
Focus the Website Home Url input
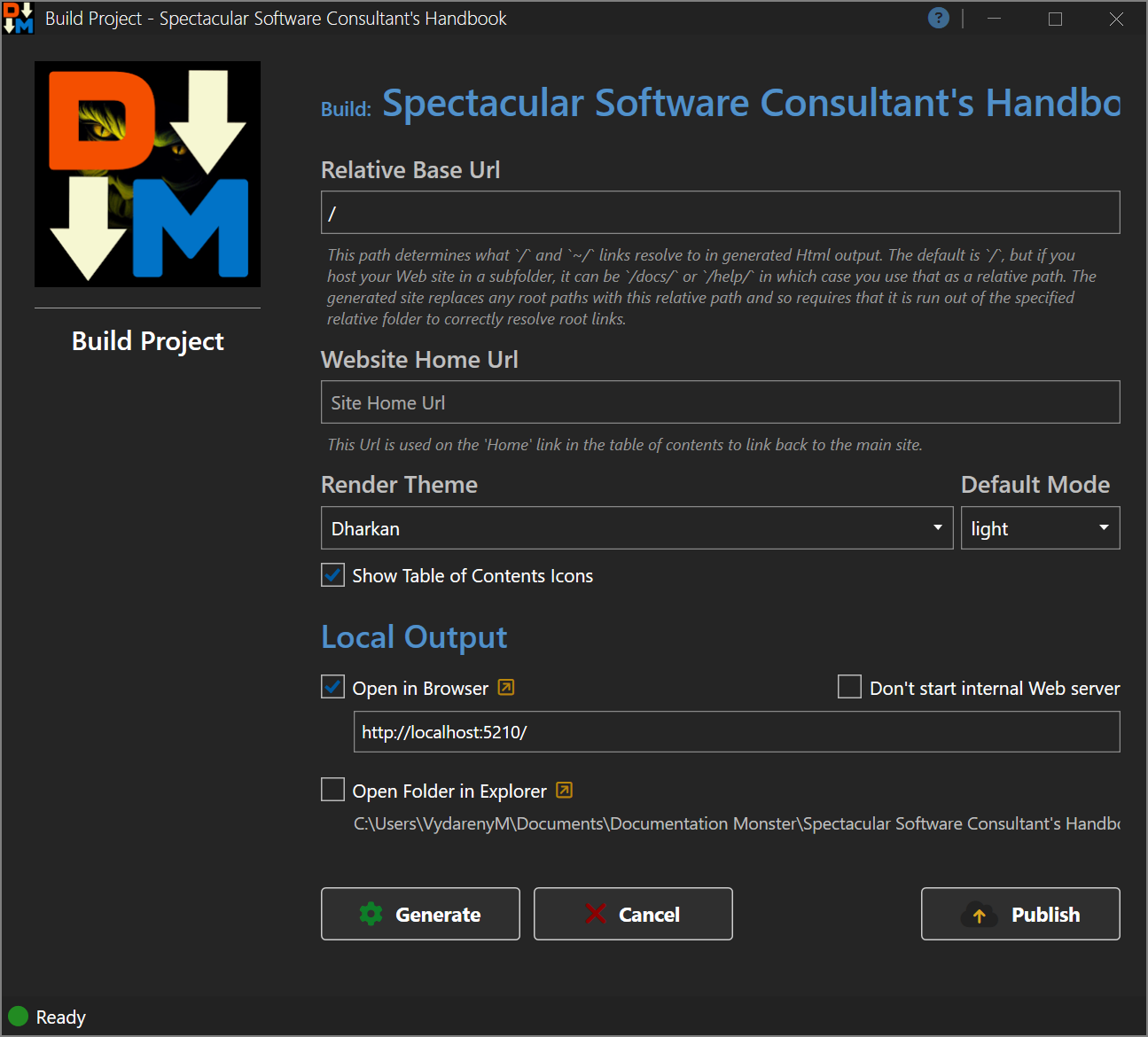point(720,402)
